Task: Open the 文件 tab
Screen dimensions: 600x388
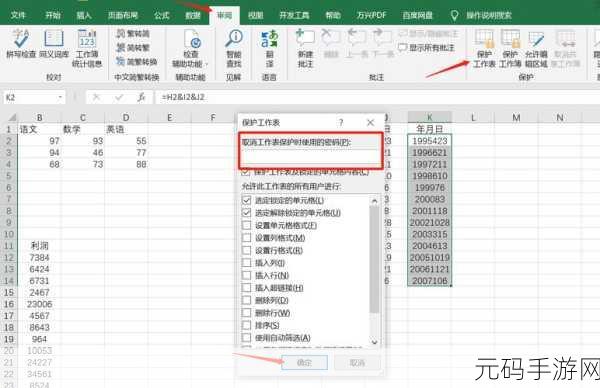Action: click(18, 15)
